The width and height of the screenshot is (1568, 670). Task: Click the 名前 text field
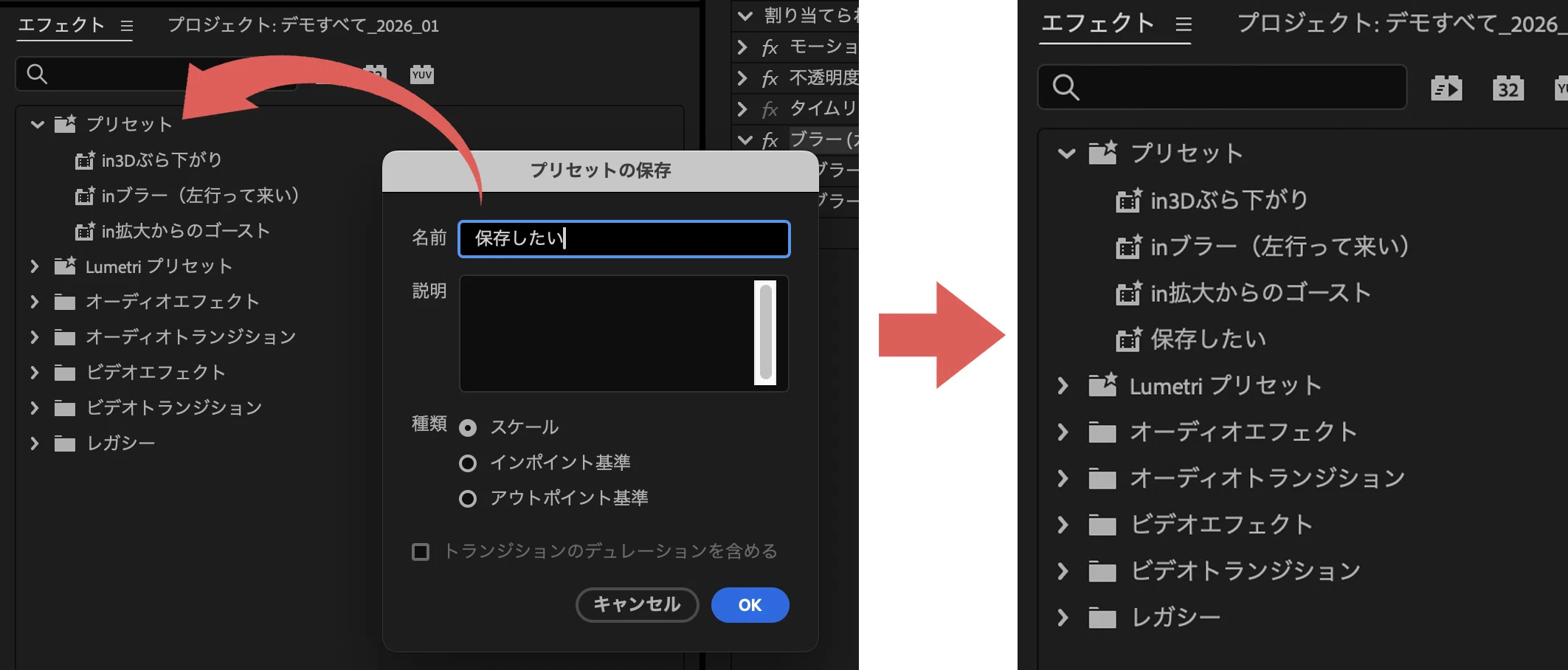point(624,238)
